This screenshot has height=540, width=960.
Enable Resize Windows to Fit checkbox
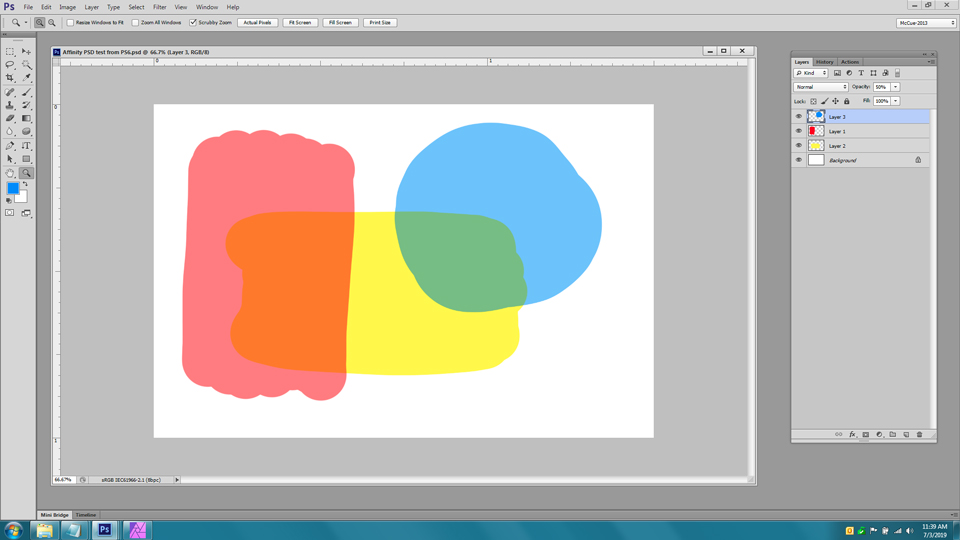tap(71, 22)
